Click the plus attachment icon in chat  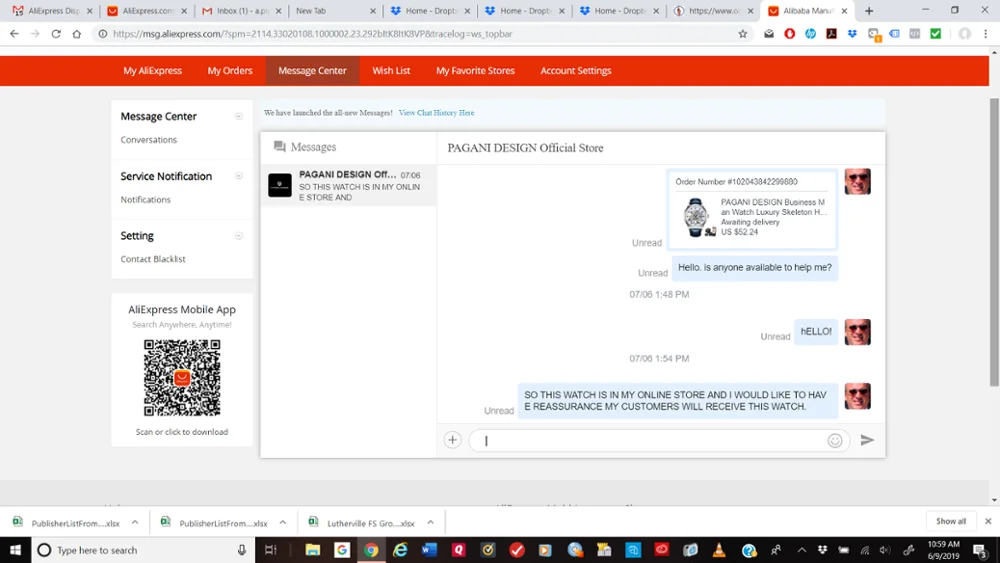click(452, 440)
